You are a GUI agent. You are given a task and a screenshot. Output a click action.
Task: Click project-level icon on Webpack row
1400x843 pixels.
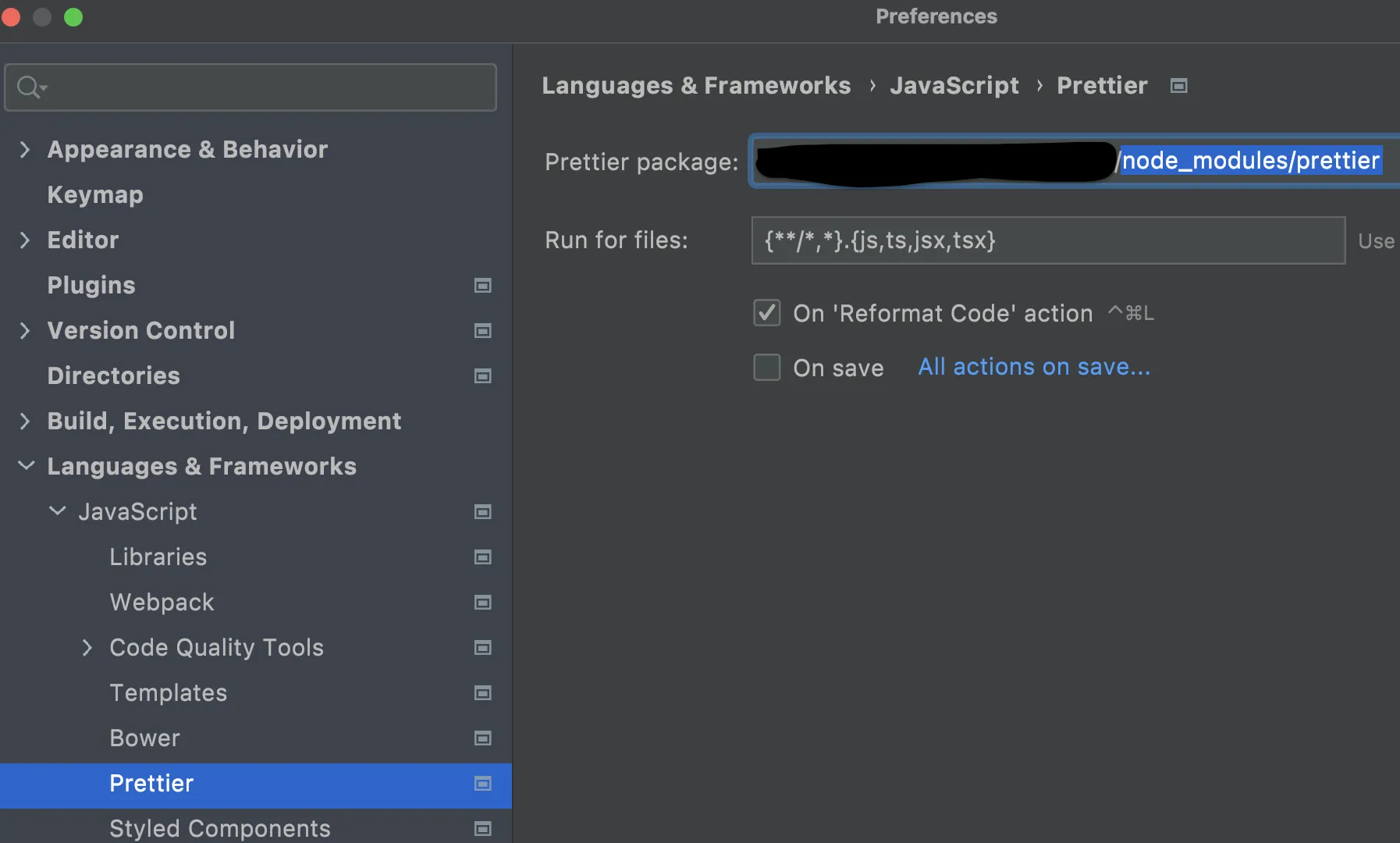click(x=483, y=603)
